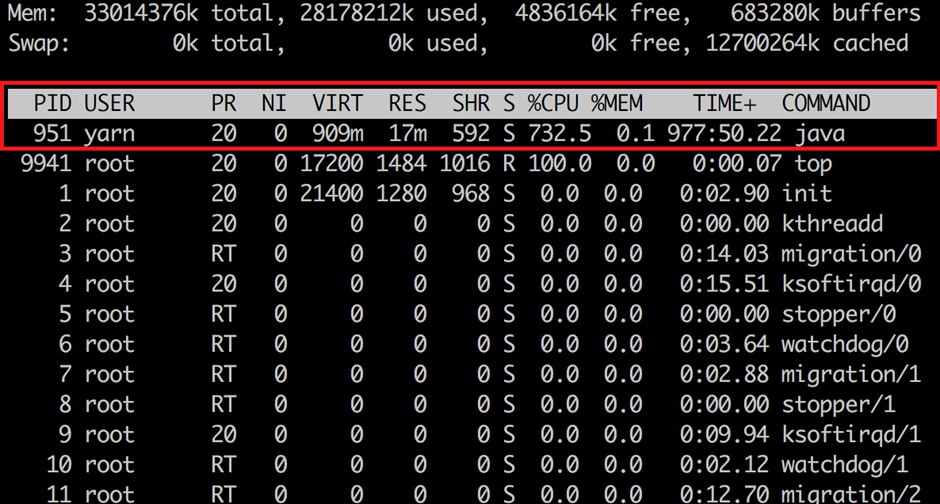Click the 100.0 CPU value
Viewport: 940px width, 504px height.
pyautogui.click(x=559, y=164)
